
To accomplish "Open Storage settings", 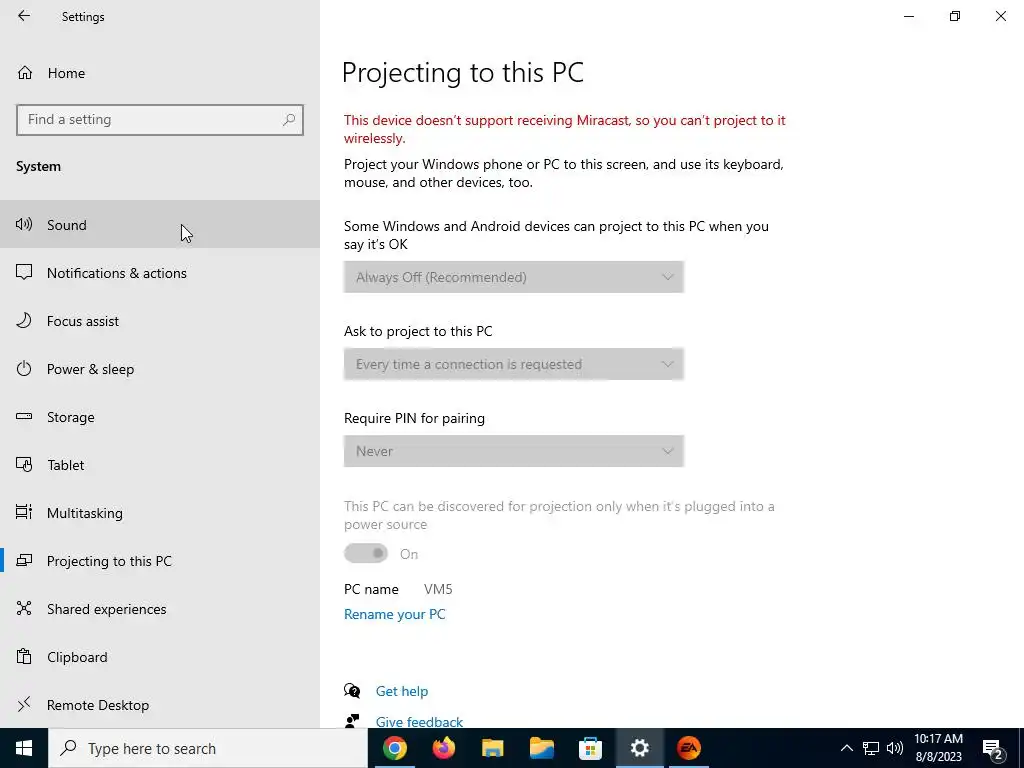I will pyautogui.click(x=160, y=417).
